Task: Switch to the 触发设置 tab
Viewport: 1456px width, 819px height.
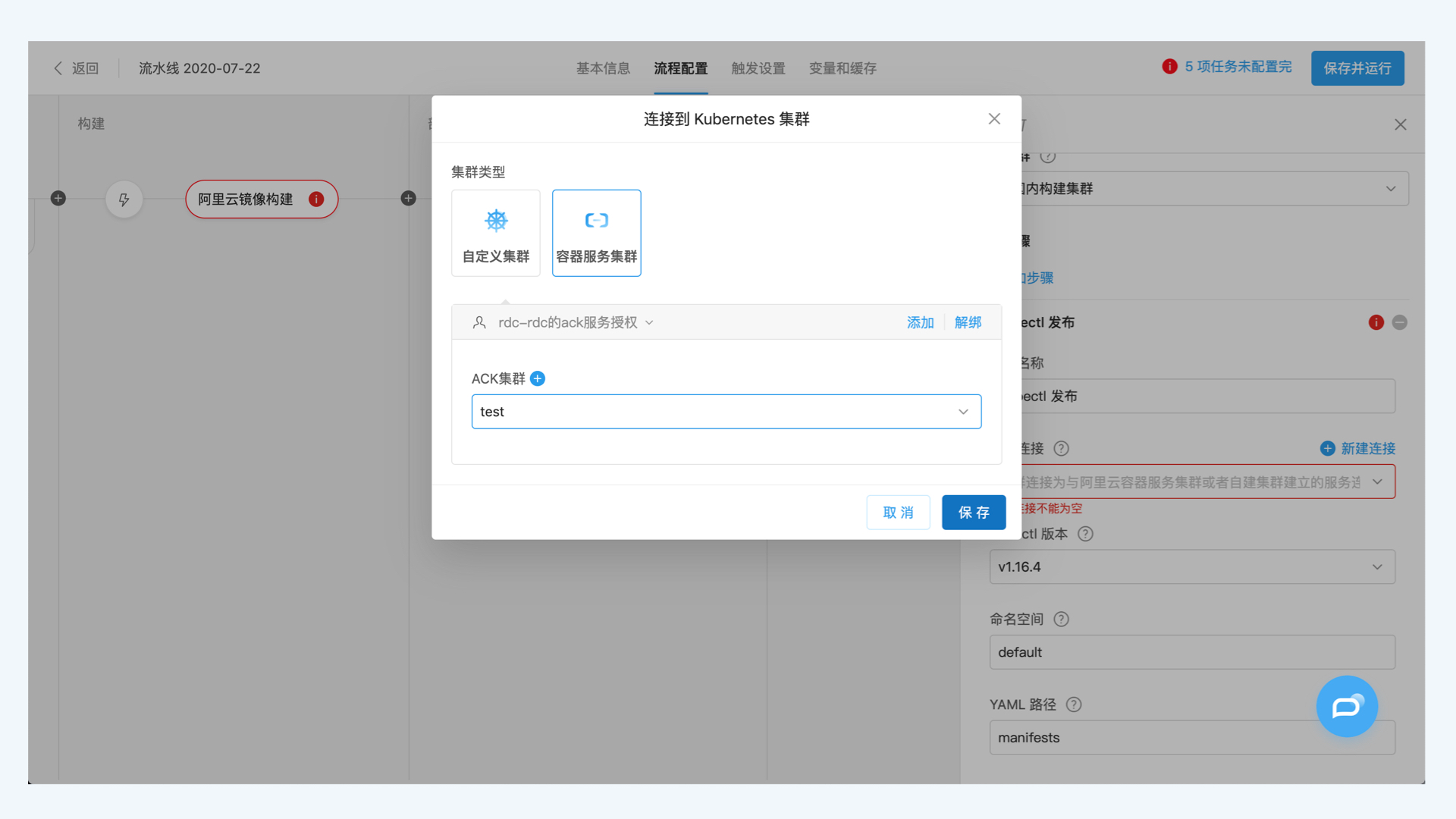Action: pos(758,68)
